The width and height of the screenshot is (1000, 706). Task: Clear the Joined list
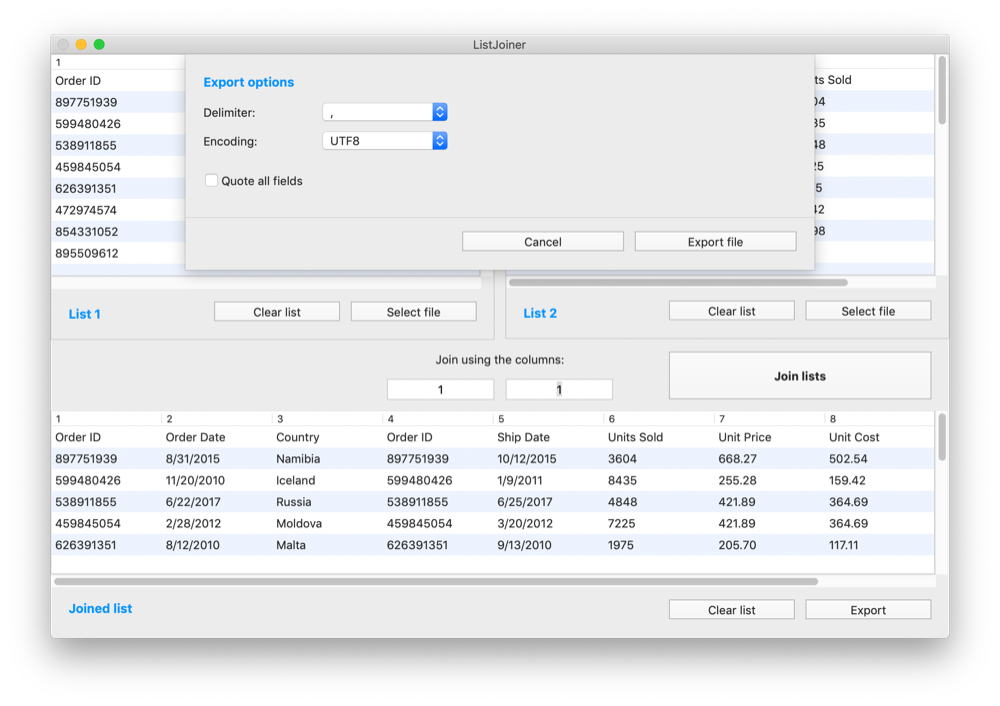pos(731,609)
